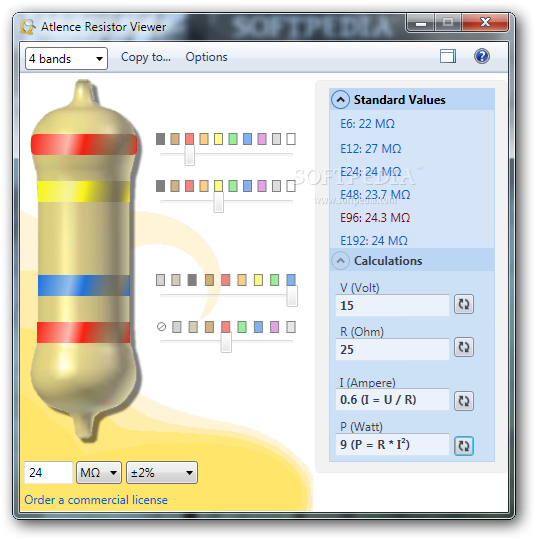Select the E48: 23.7 MΩ standard value
The width and height of the screenshot is (536, 540).
(375, 195)
